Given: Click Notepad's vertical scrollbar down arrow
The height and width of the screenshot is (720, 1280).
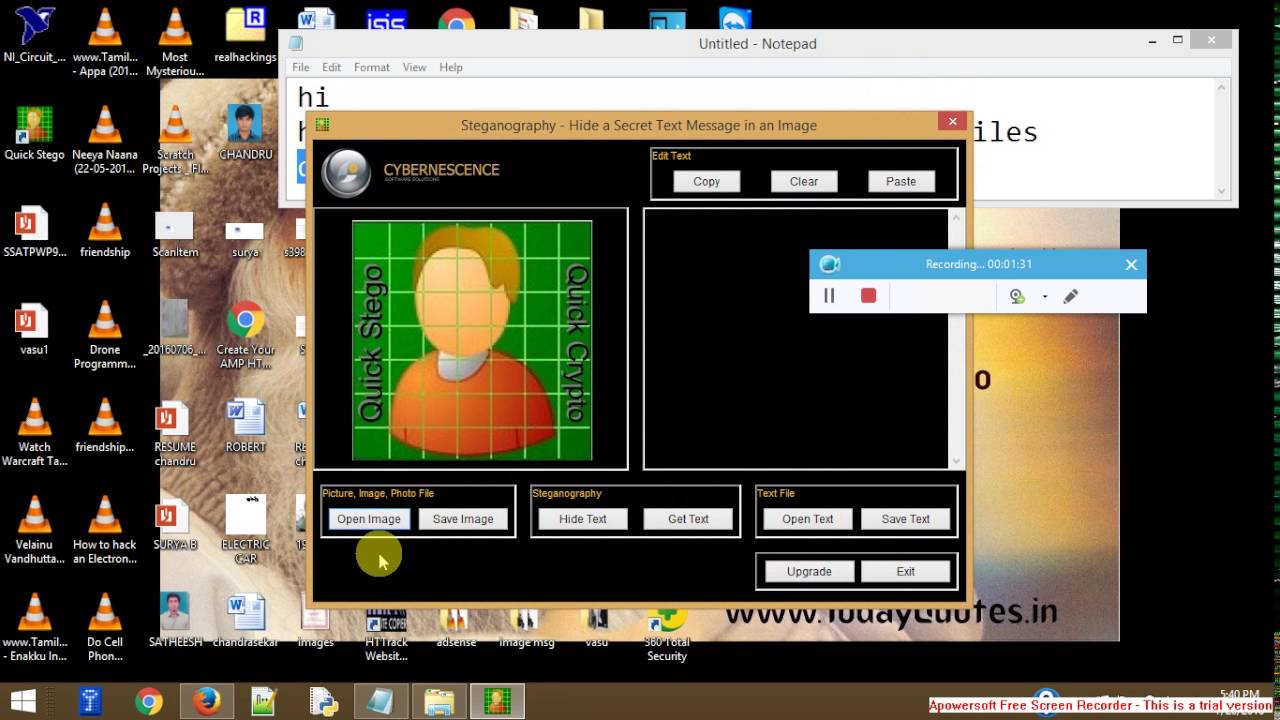Looking at the screenshot, I should pyautogui.click(x=1222, y=191).
